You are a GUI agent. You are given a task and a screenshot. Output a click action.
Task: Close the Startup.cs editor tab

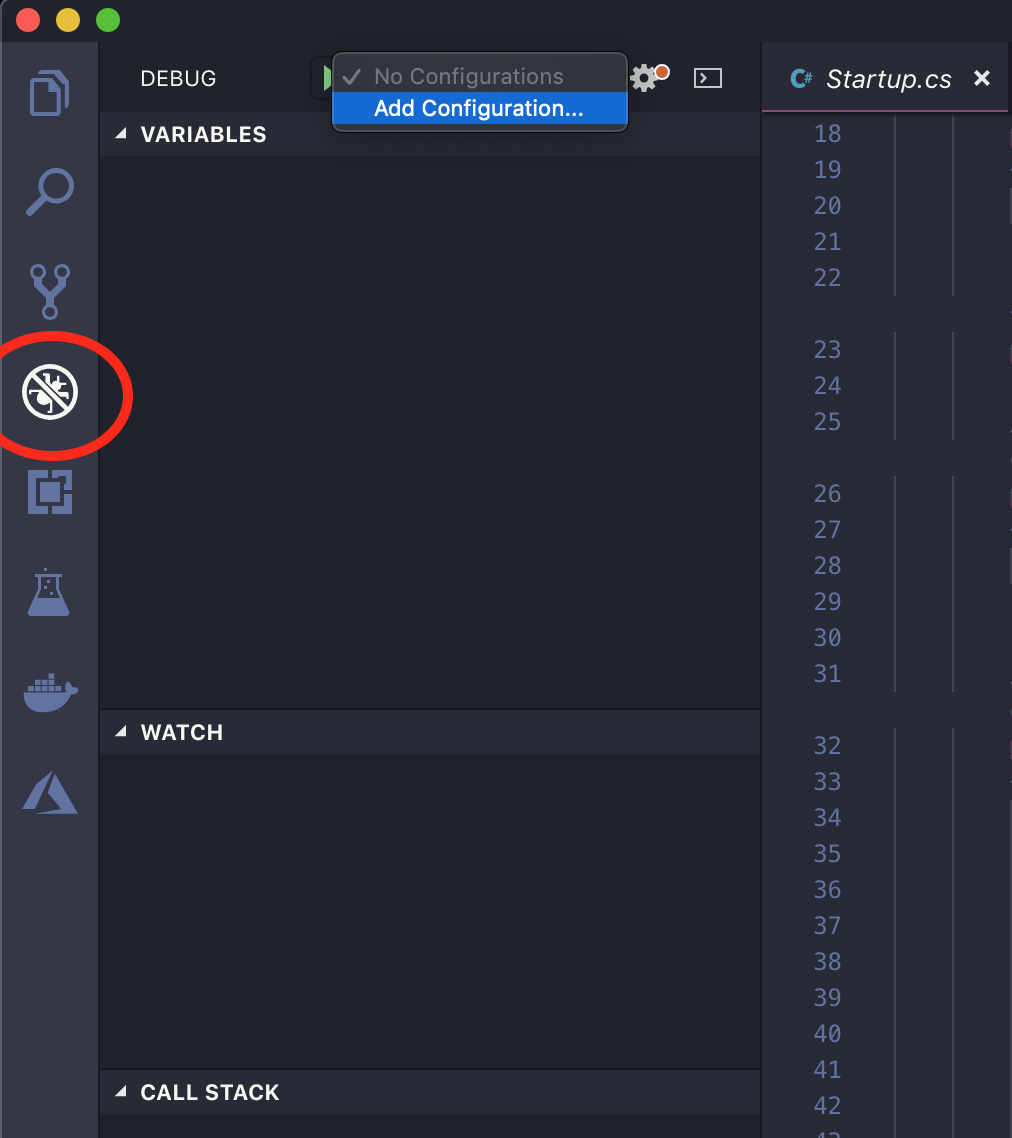(x=982, y=78)
